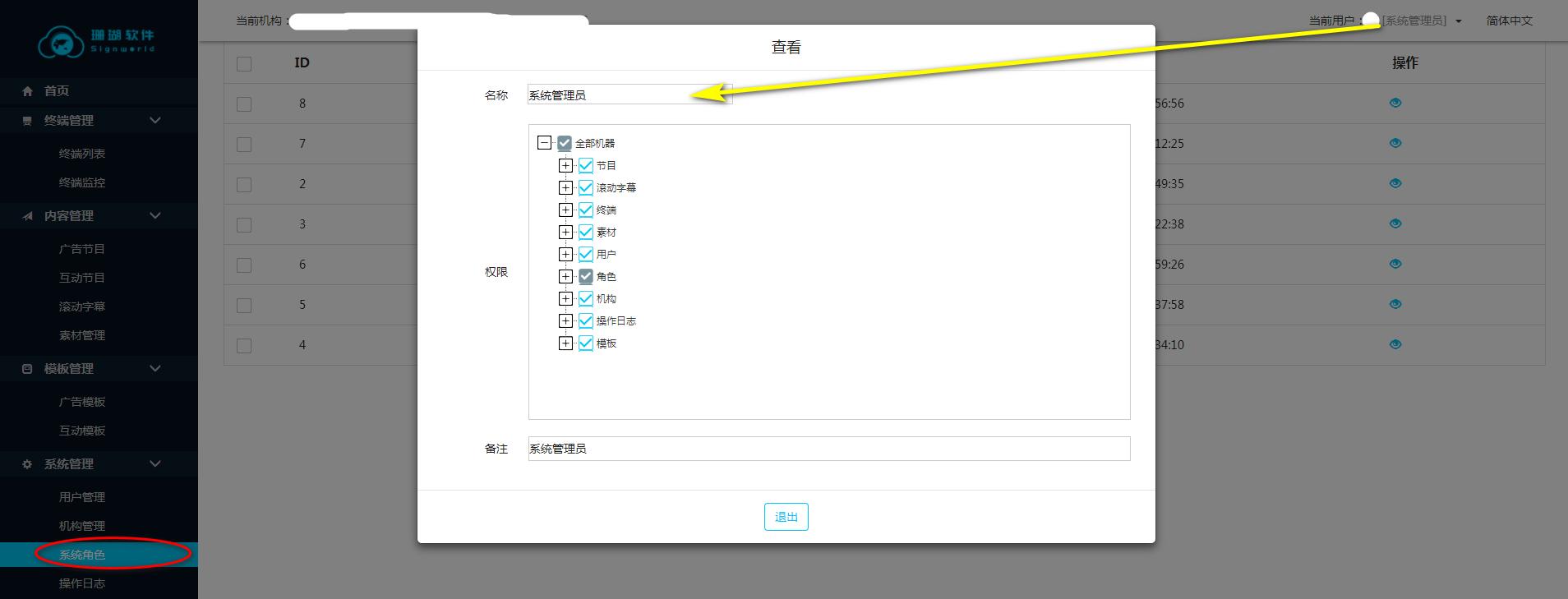1568x599 pixels.
Task: Check the row checkbox for ID 8
Action: [x=244, y=104]
